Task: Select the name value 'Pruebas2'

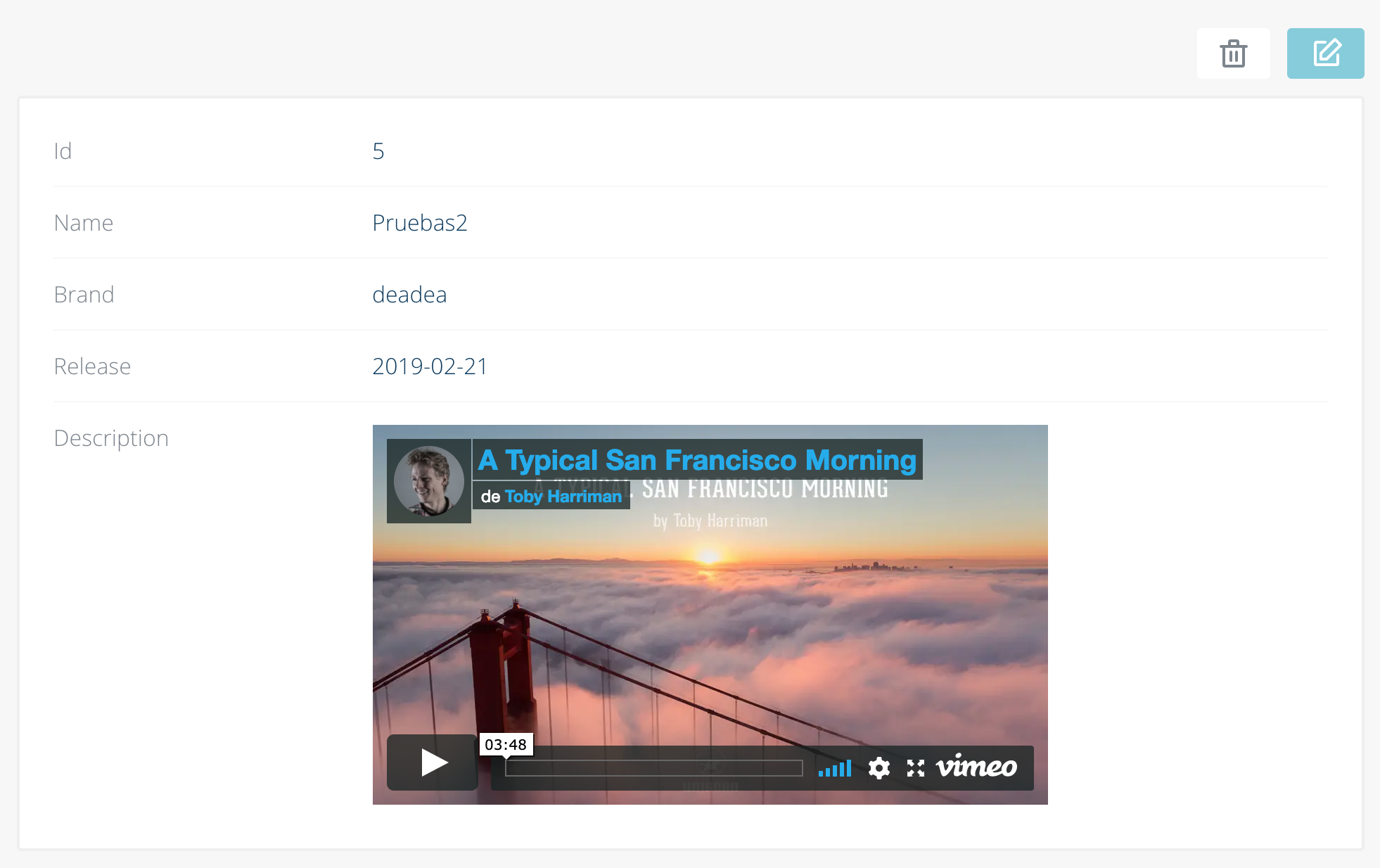Action: [420, 223]
